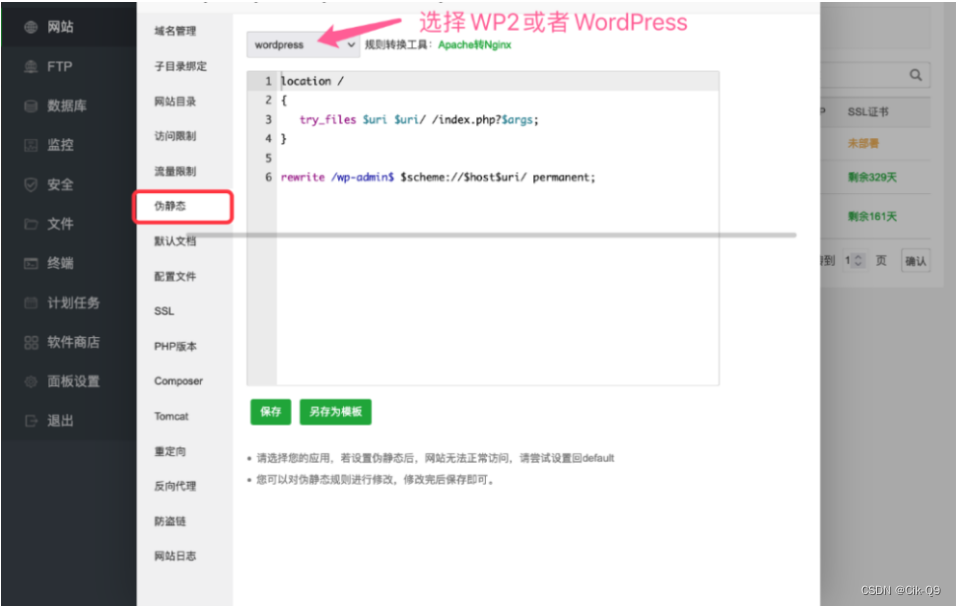Open the Tomcat tab

click(171, 416)
